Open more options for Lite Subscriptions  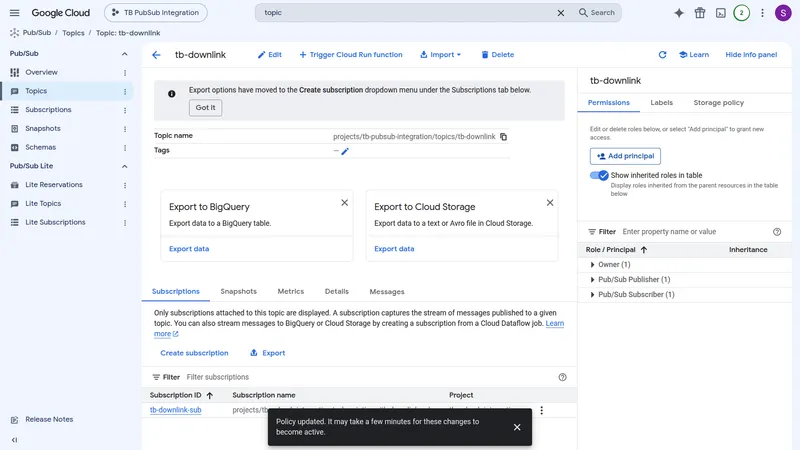pyautogui.click(x=125, y=222)
